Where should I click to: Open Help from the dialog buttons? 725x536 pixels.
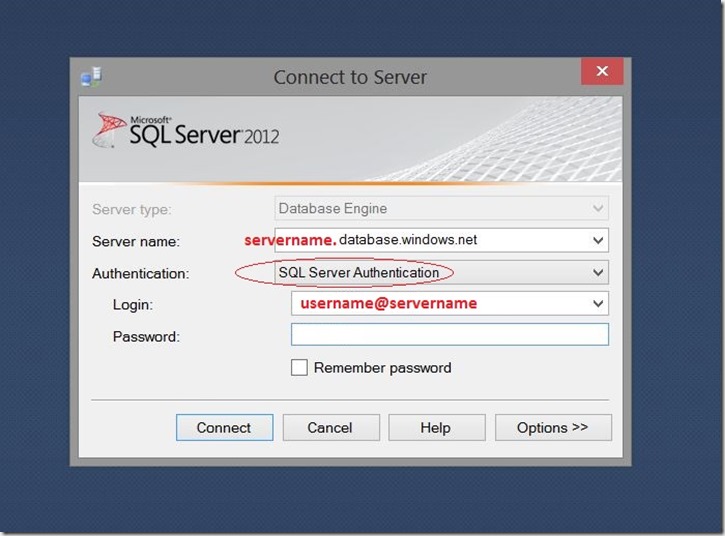tap(435, 428)
